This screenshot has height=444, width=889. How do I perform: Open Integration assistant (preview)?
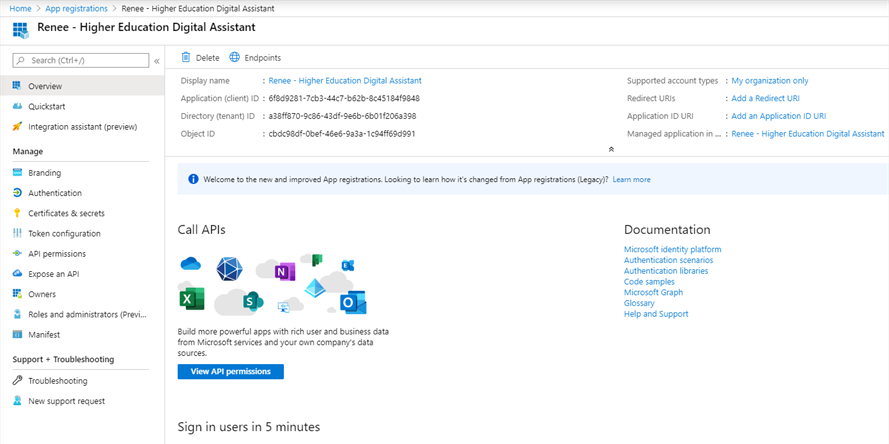coord(82,127)
